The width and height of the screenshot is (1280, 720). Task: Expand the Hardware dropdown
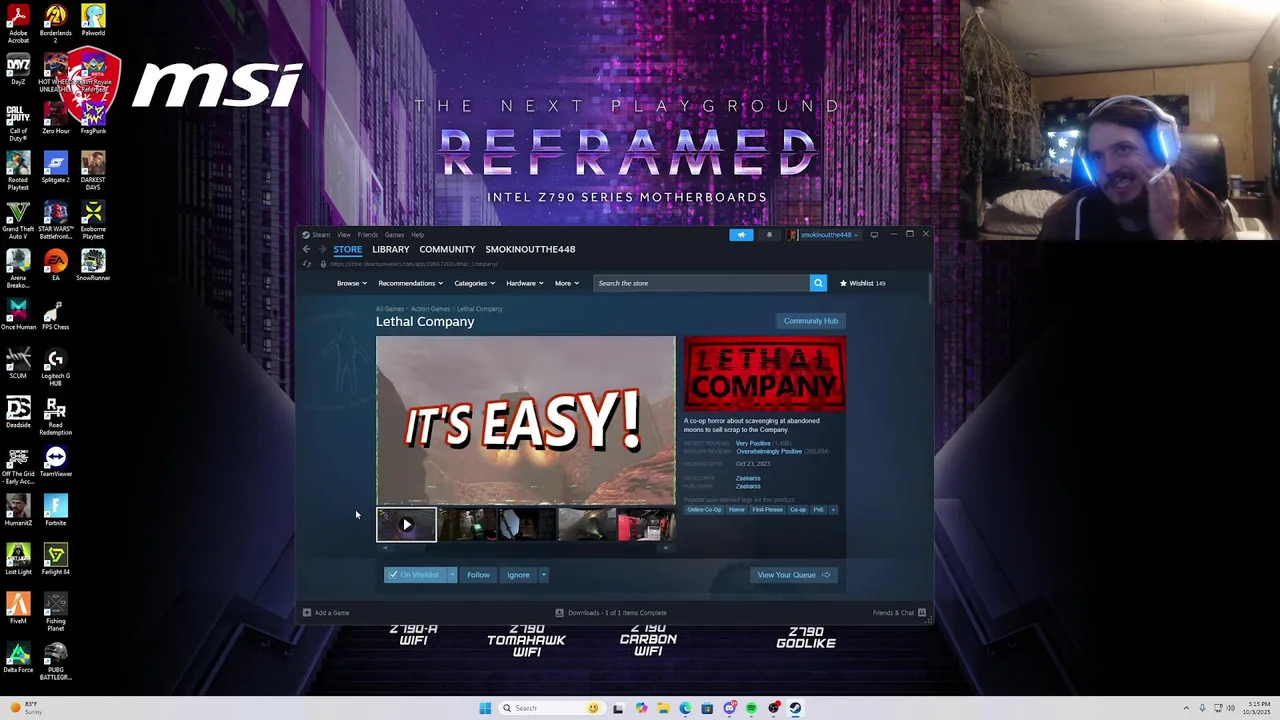coord(524,283)
